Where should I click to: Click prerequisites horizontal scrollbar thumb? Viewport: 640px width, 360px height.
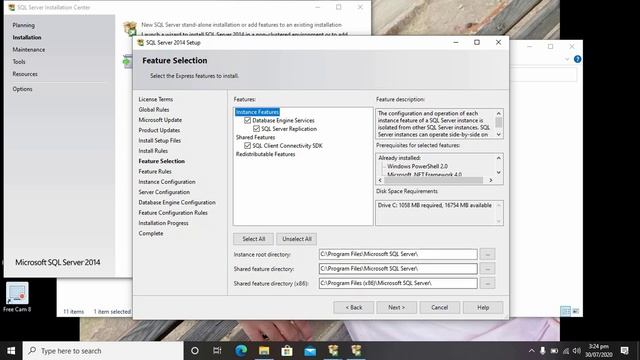pos(433,180)
